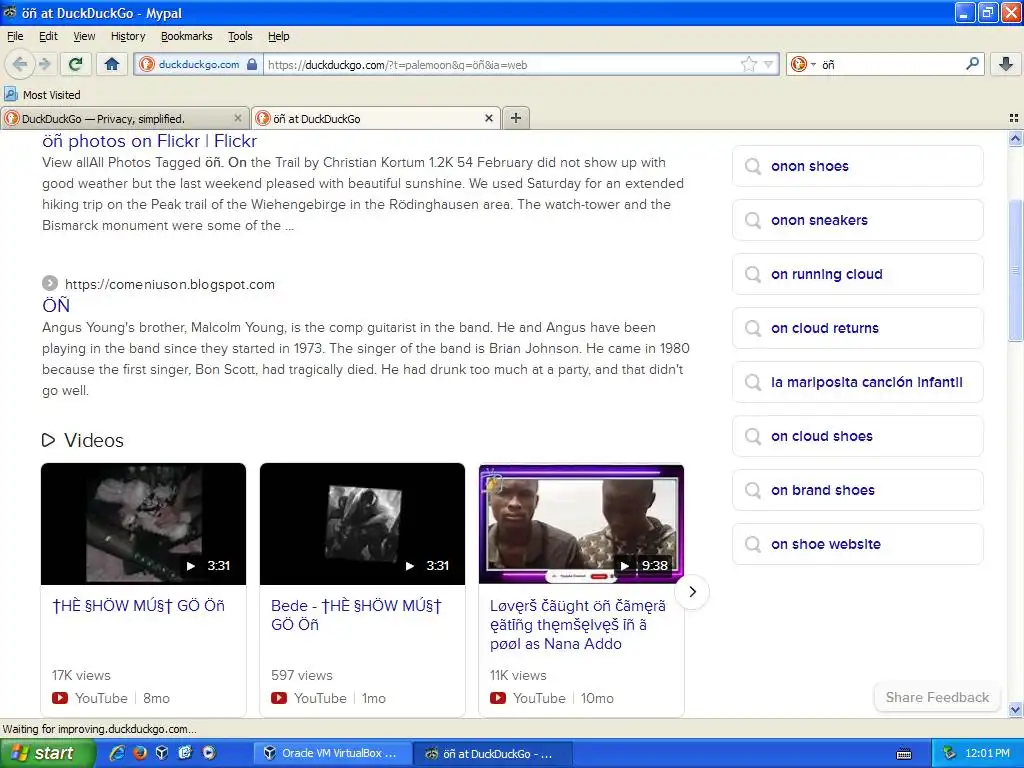
Task: Launch Internet Explorer from quick launch
Action: point(118,753)
